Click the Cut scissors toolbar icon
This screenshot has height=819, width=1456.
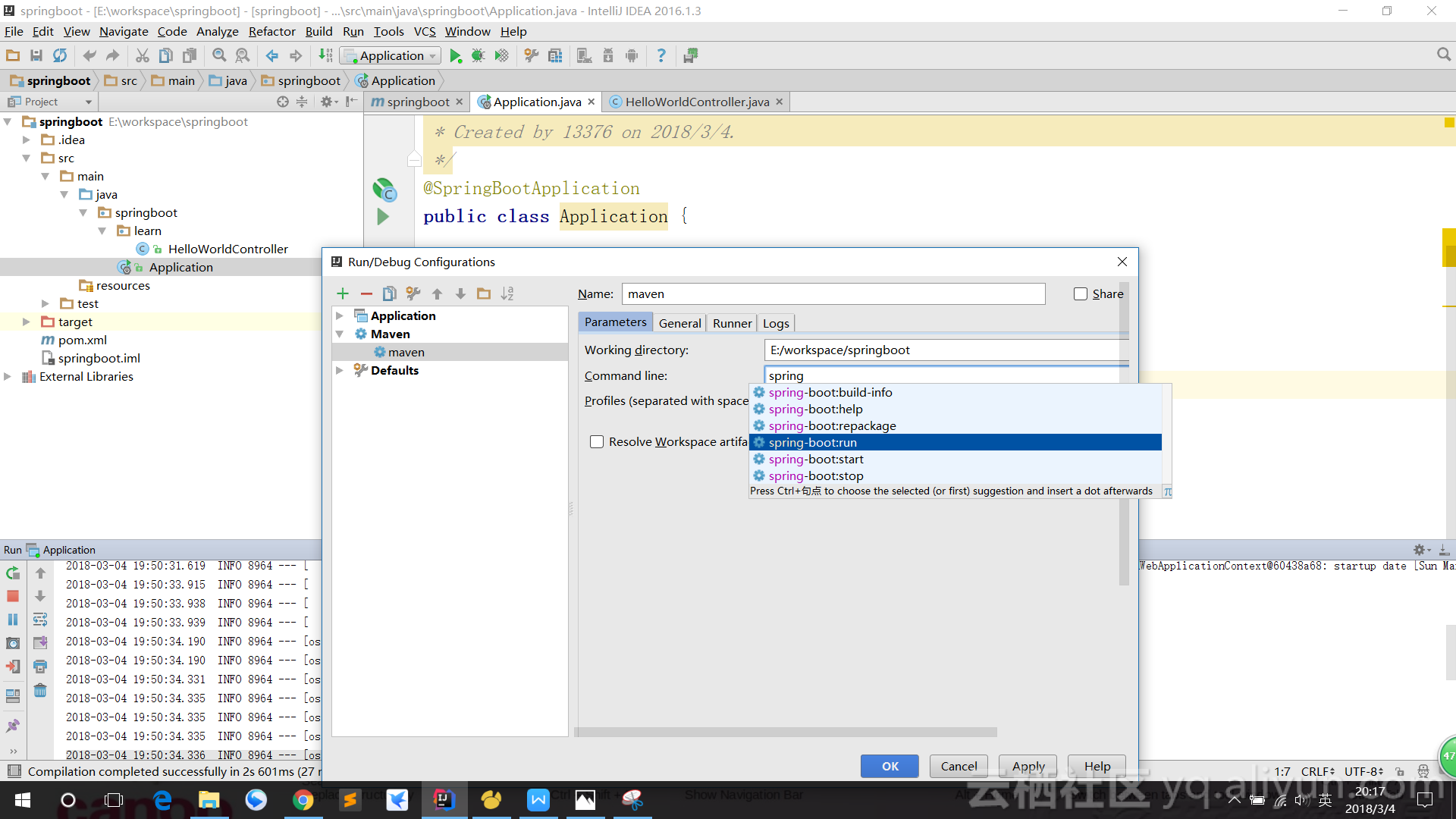(x=142, y=56)
